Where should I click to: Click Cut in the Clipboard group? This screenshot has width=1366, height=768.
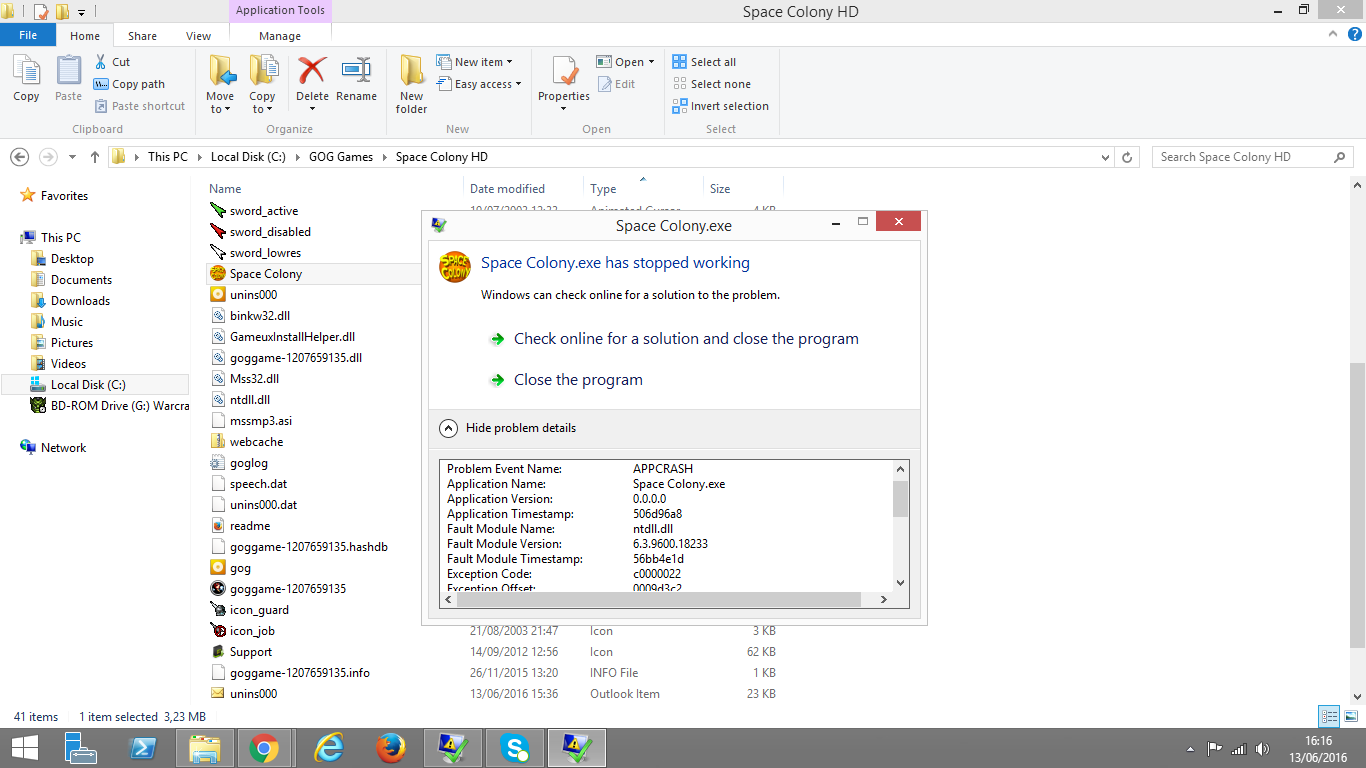111,62
